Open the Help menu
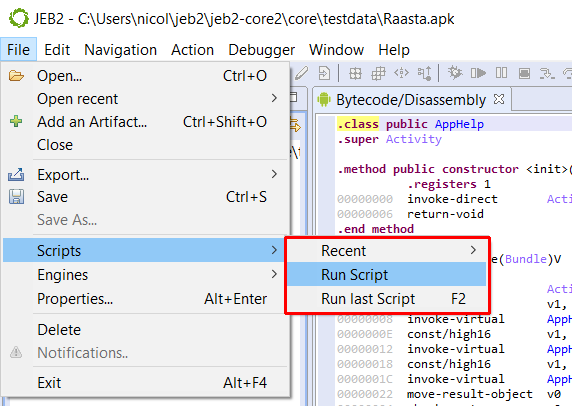 [394, 49]
